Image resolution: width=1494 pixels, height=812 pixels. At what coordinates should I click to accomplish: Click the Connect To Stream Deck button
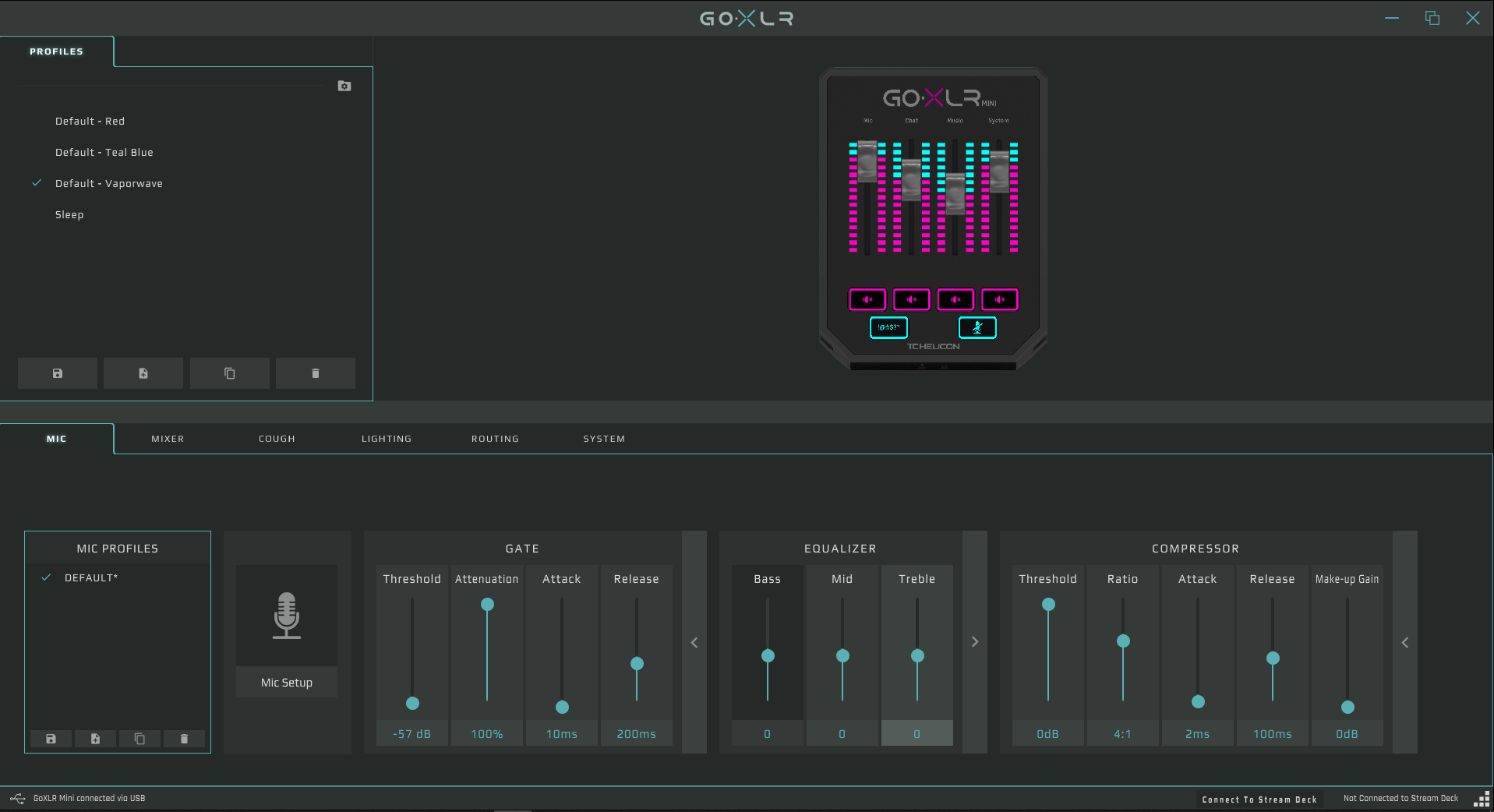[x=1259, y=799]
